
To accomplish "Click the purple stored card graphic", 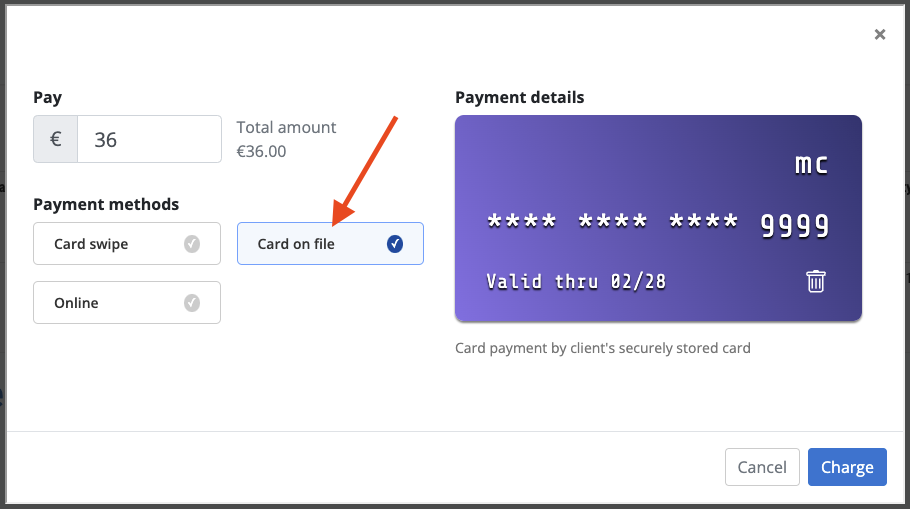I will pos(658,218).
